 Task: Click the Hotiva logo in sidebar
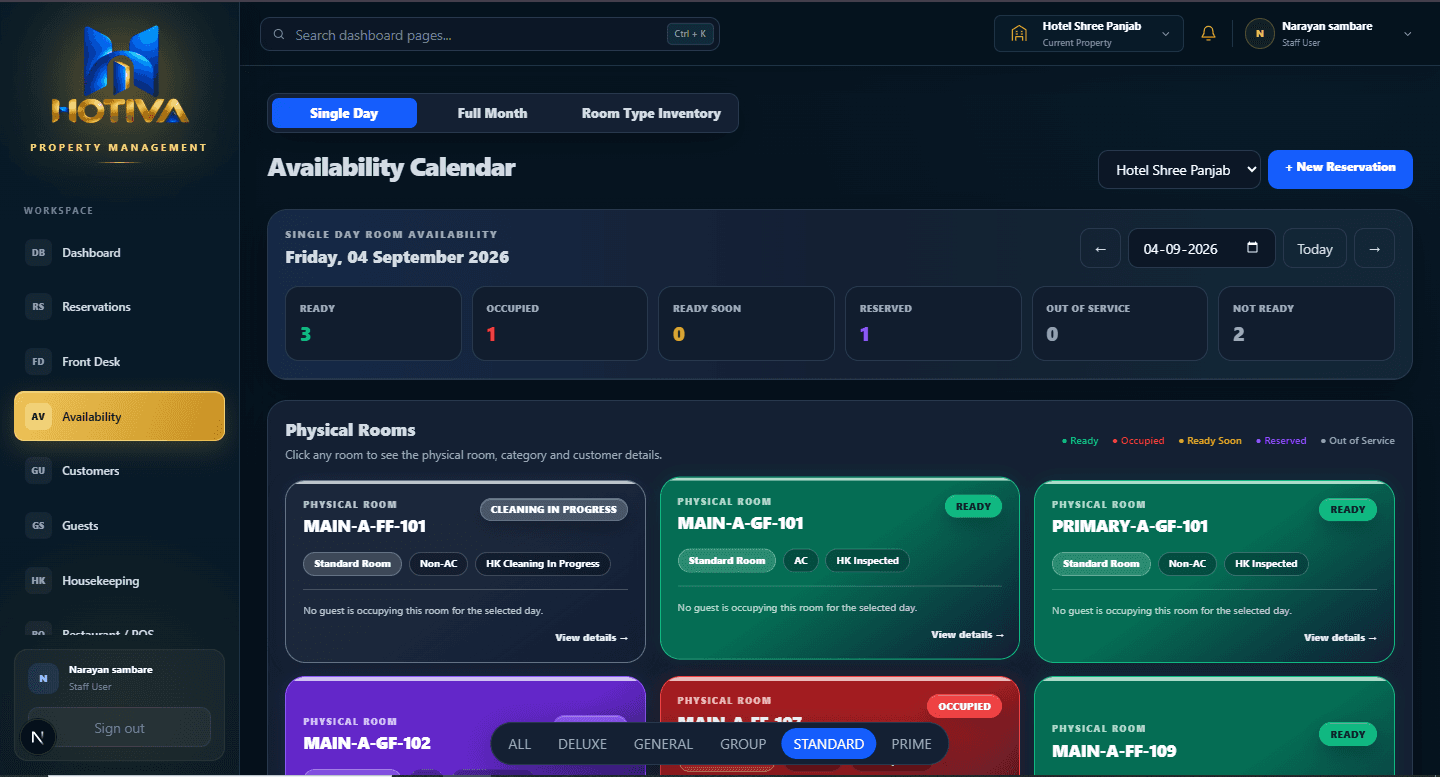120,75
